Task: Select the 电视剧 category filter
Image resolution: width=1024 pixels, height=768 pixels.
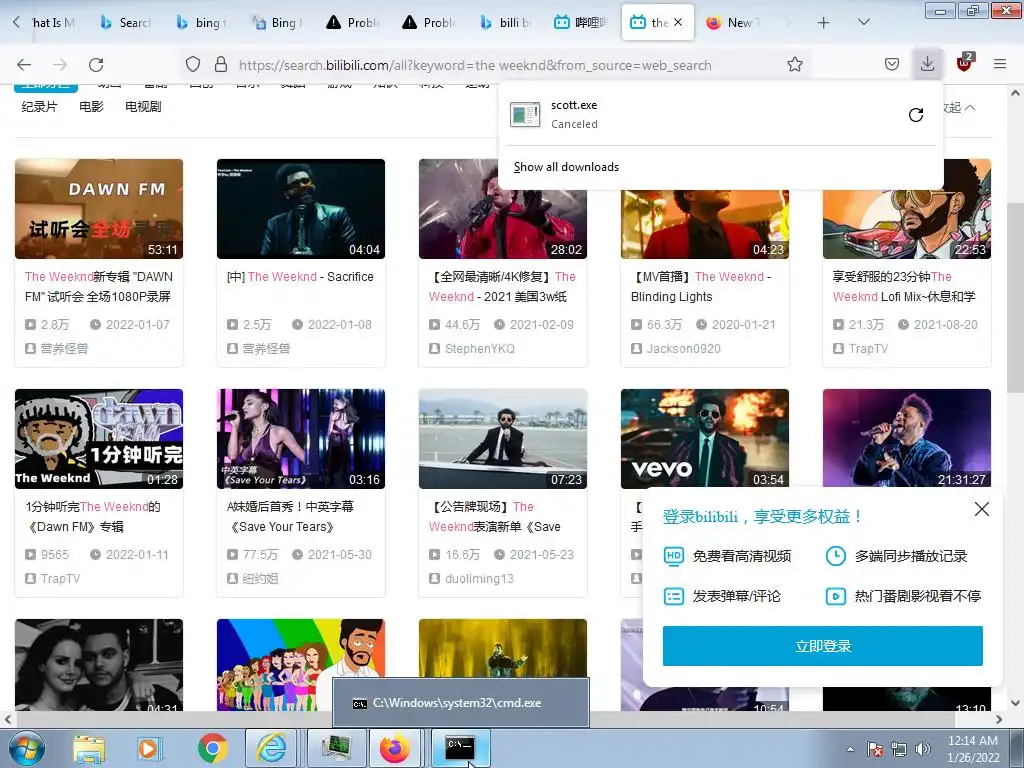Action: point(143,106)
